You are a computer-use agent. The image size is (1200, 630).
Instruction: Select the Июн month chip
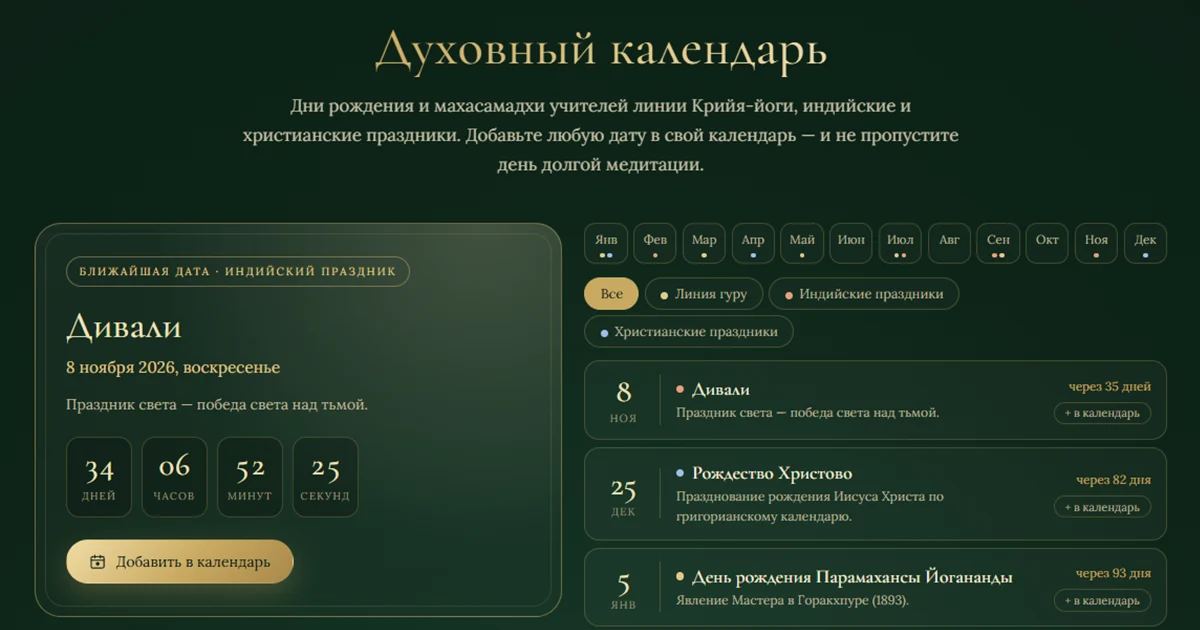[x=851, y=243]
